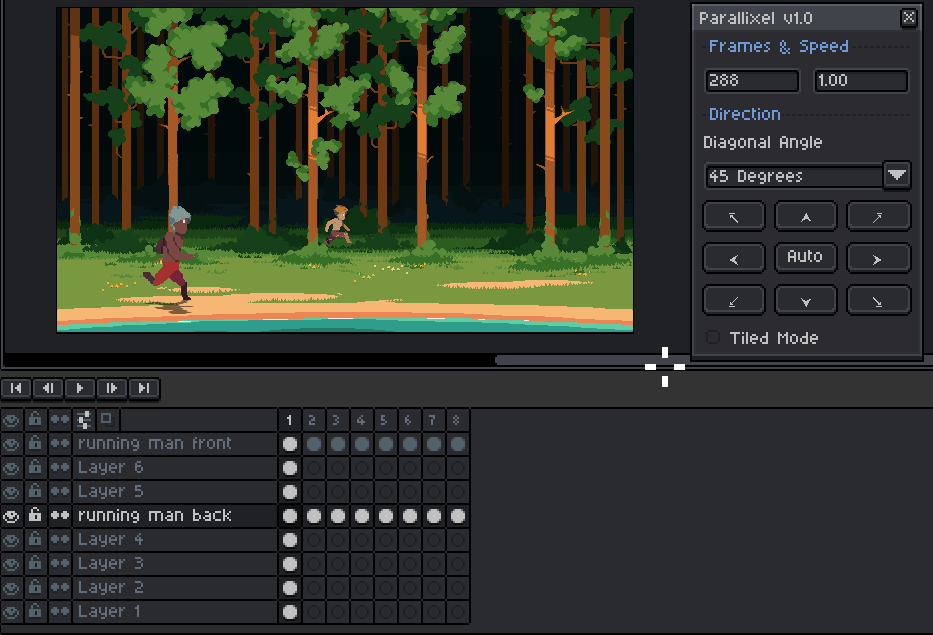
Task: Toggle visibility of Layer 3
Action: 11,564
